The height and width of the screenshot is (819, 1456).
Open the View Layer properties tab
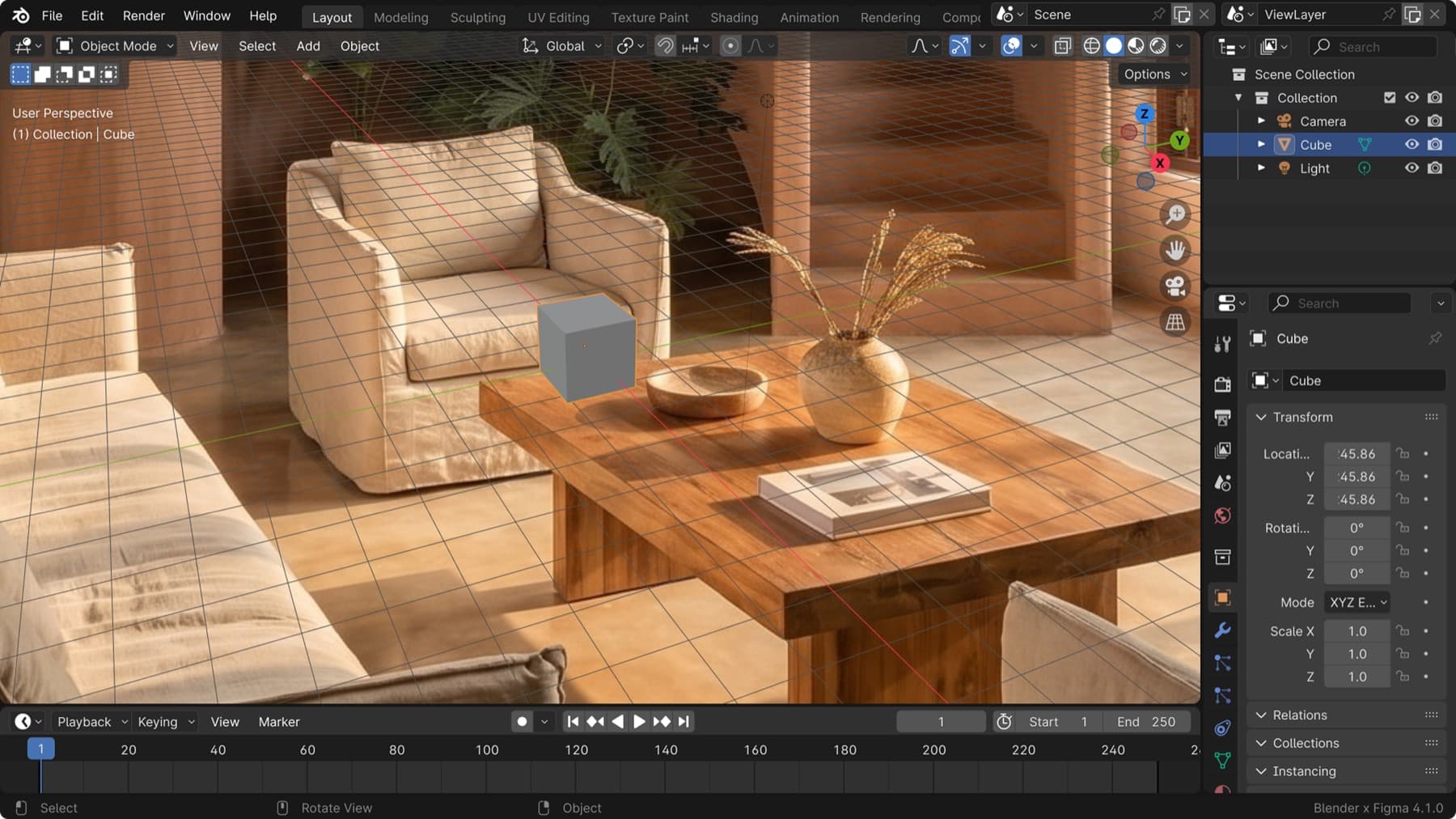click(x=1222, y=450)
